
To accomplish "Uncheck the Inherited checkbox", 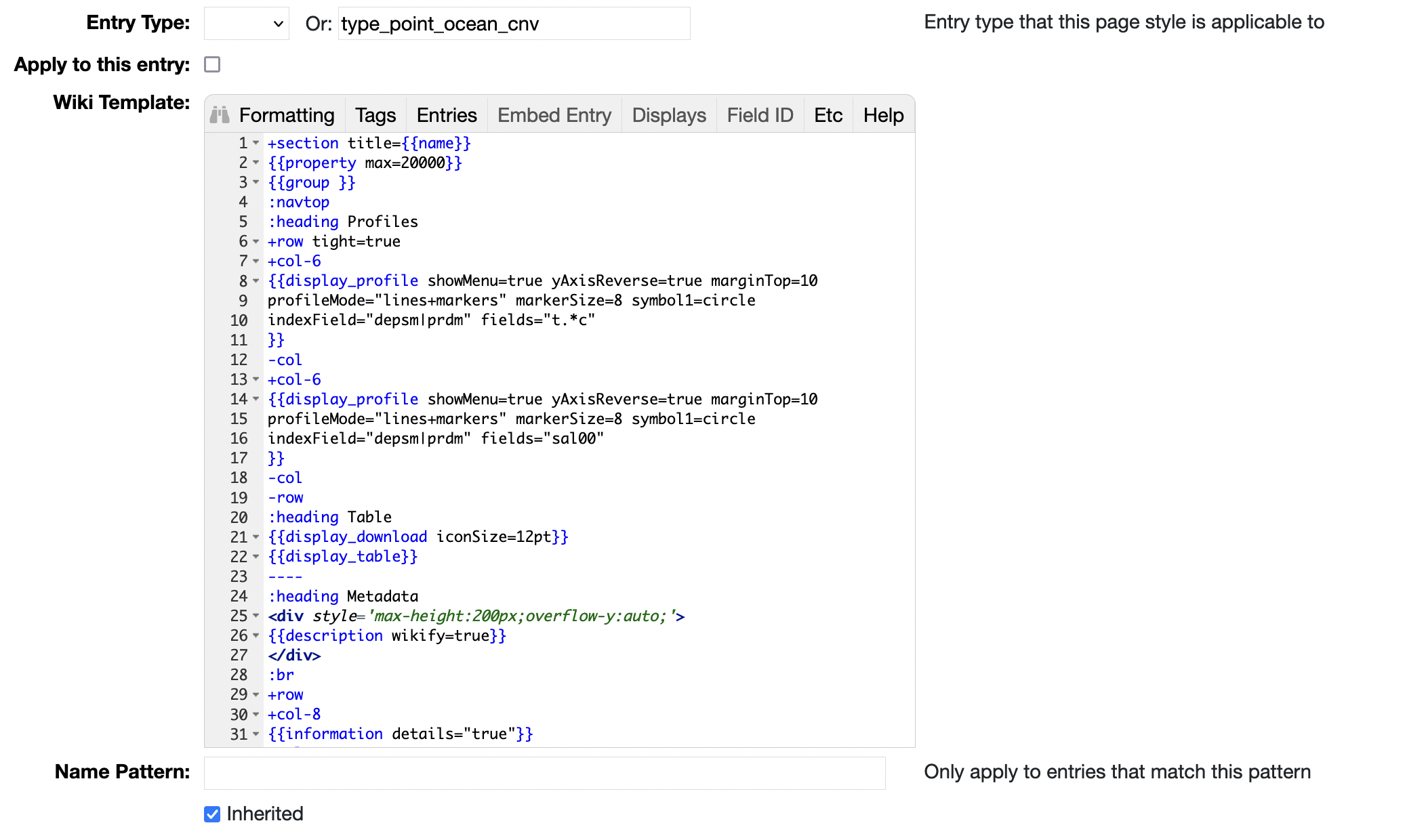I will 212,814.
